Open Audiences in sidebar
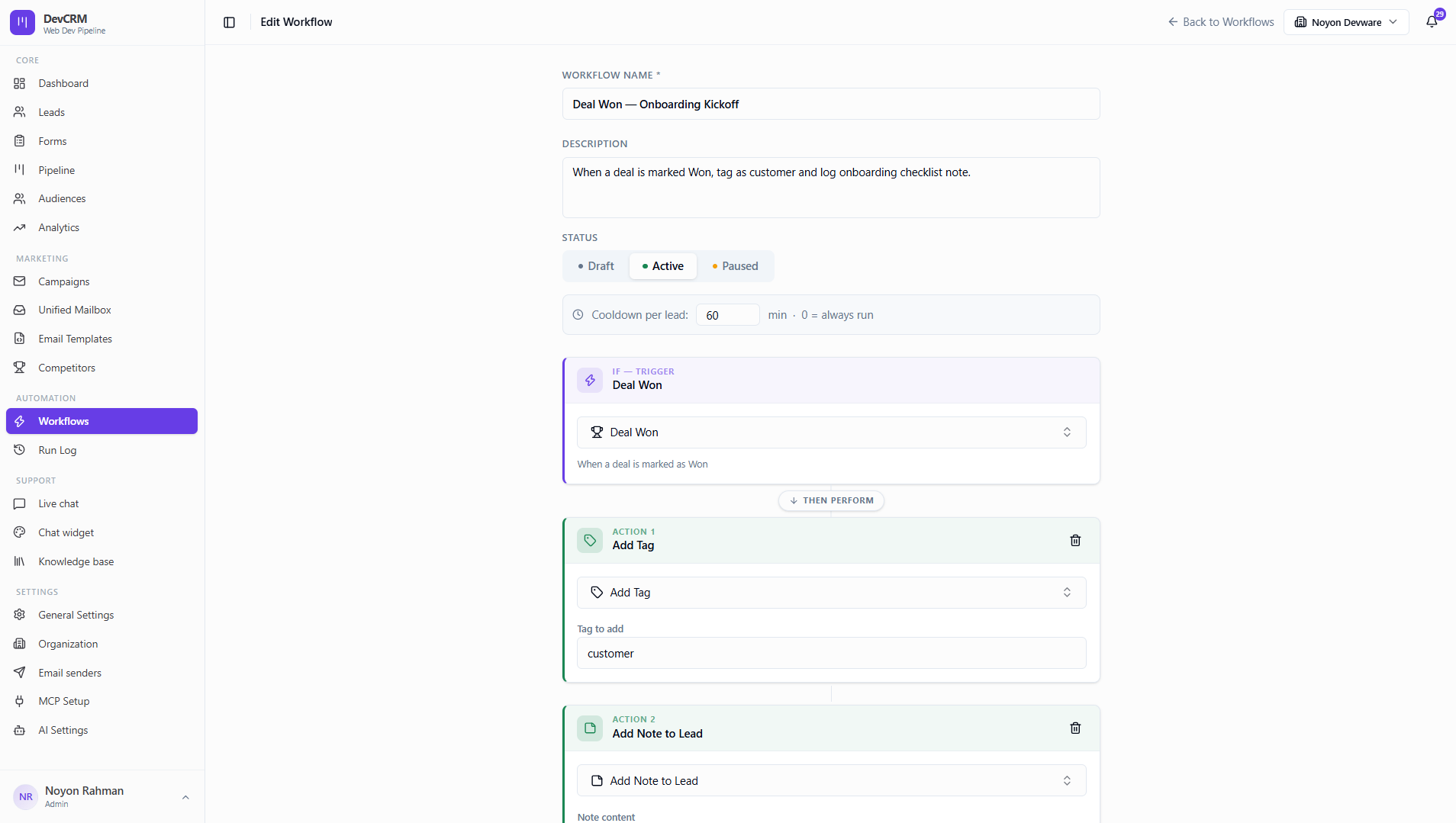The image size is (1456, 823). (x=101, y=198)
